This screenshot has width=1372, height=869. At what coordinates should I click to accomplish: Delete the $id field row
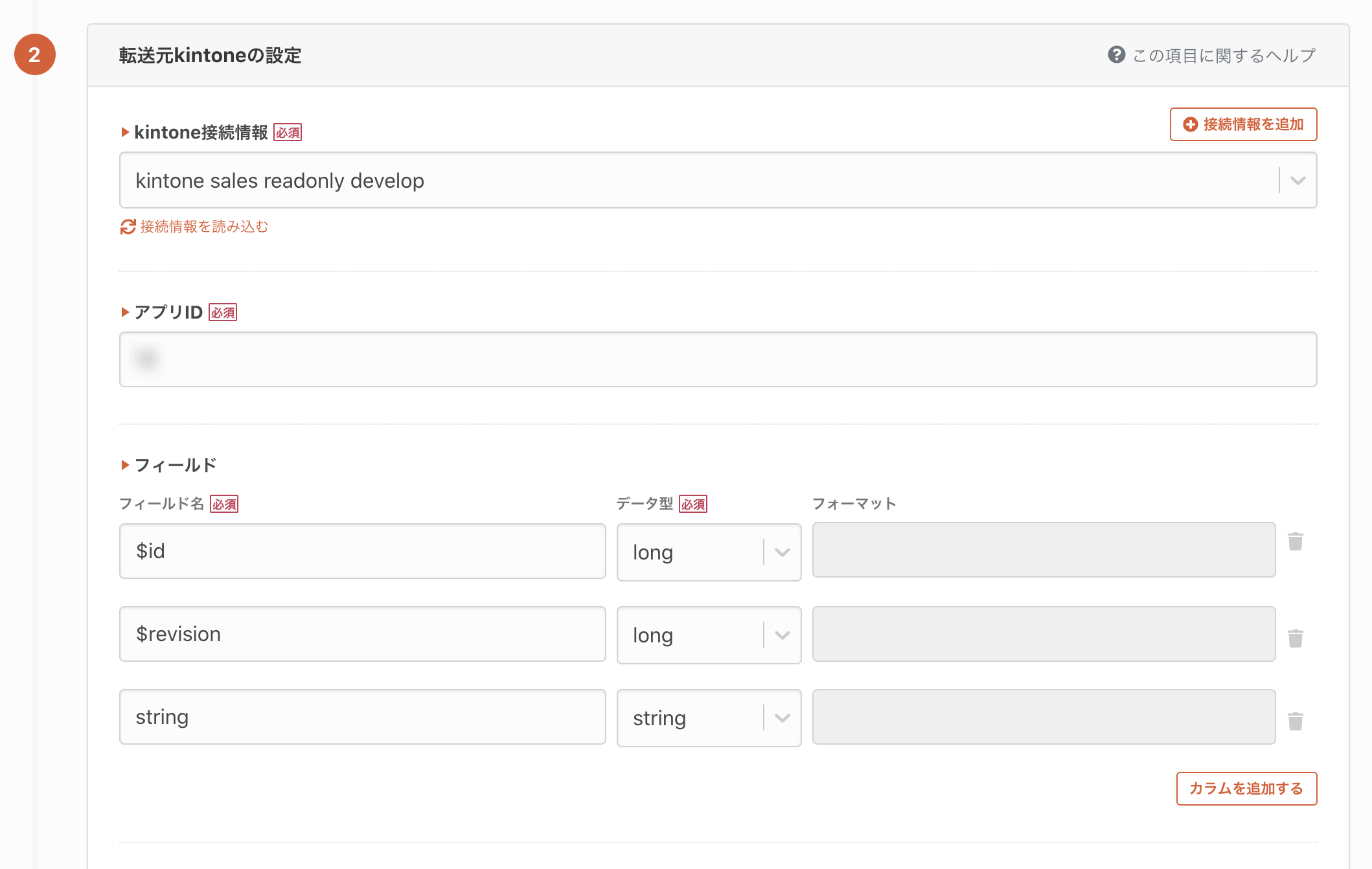tap(1295, 541)
